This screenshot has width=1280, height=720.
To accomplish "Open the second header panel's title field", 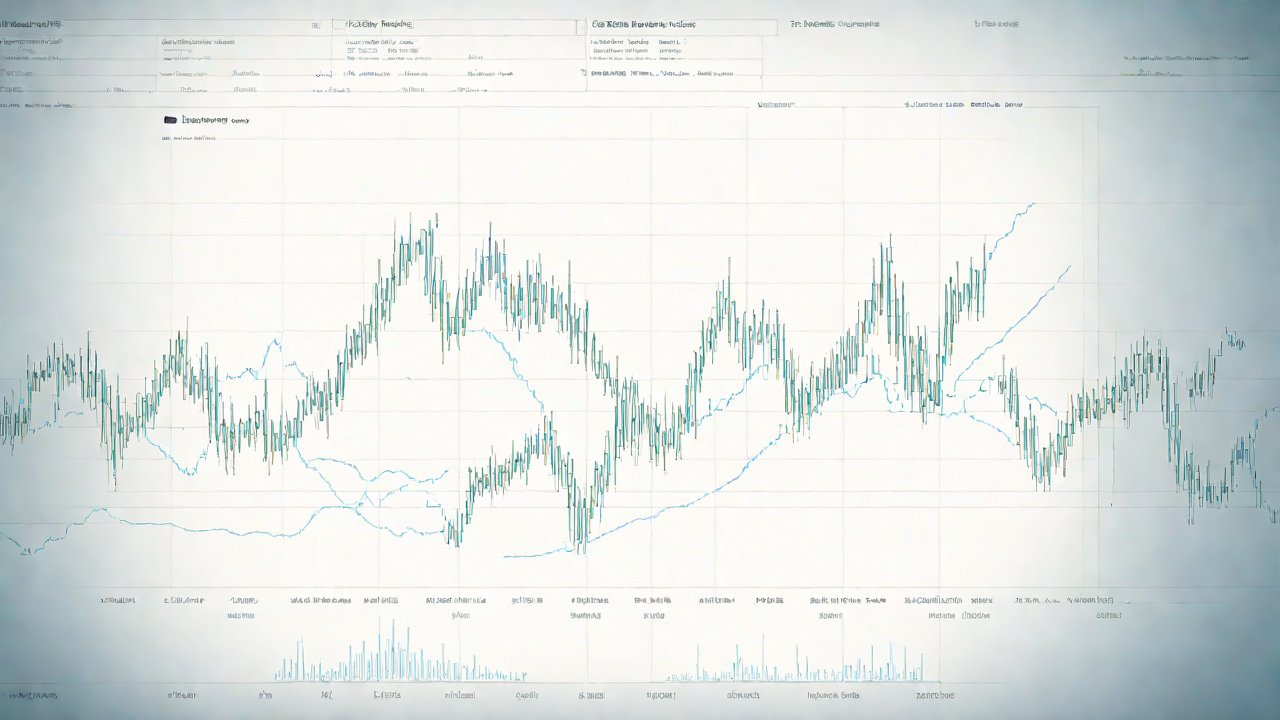I will click(378, 24).
